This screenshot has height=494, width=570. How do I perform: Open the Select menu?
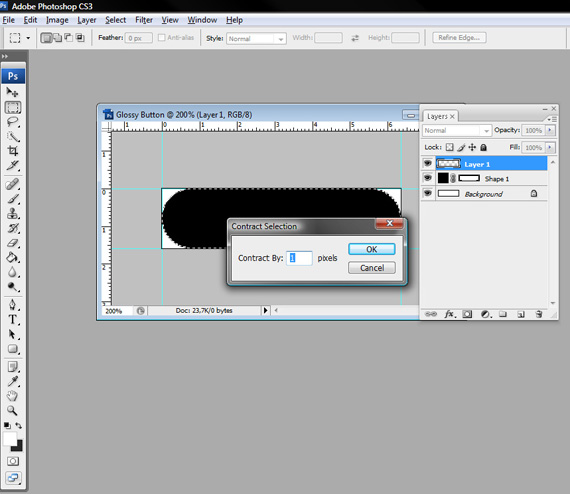pos(116,20)
